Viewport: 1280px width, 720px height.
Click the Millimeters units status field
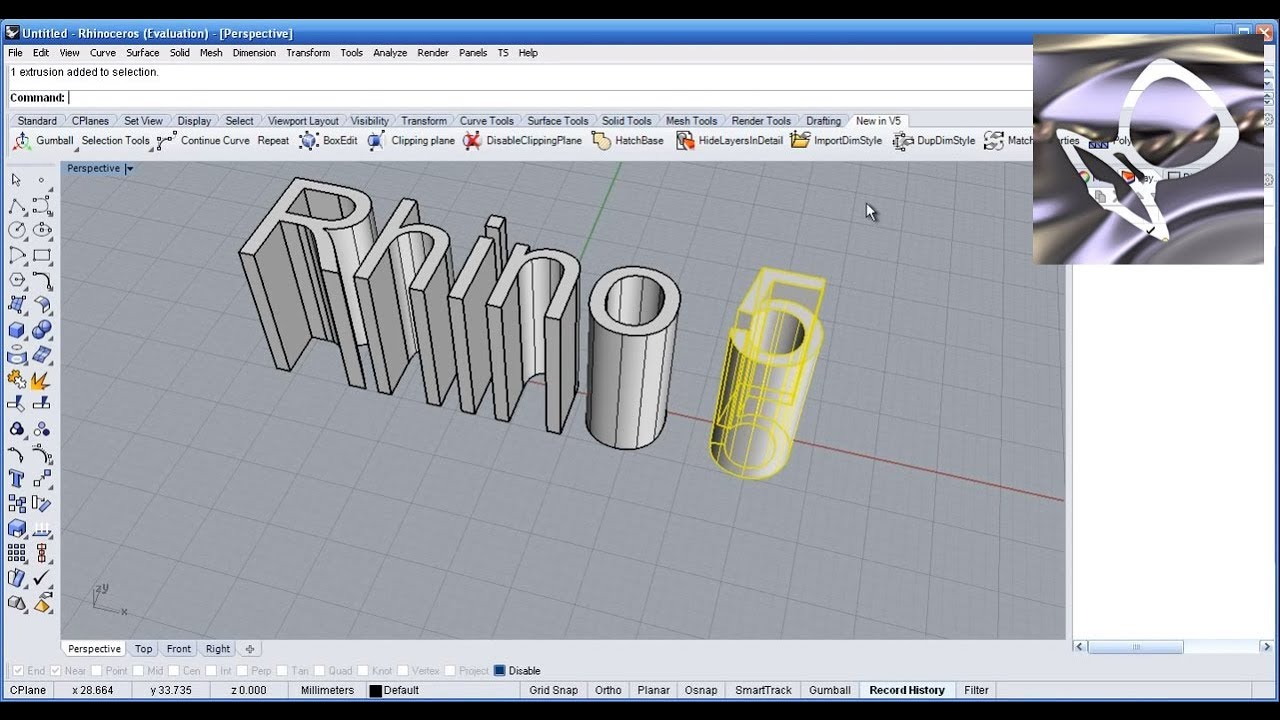[x=327, y=691]
